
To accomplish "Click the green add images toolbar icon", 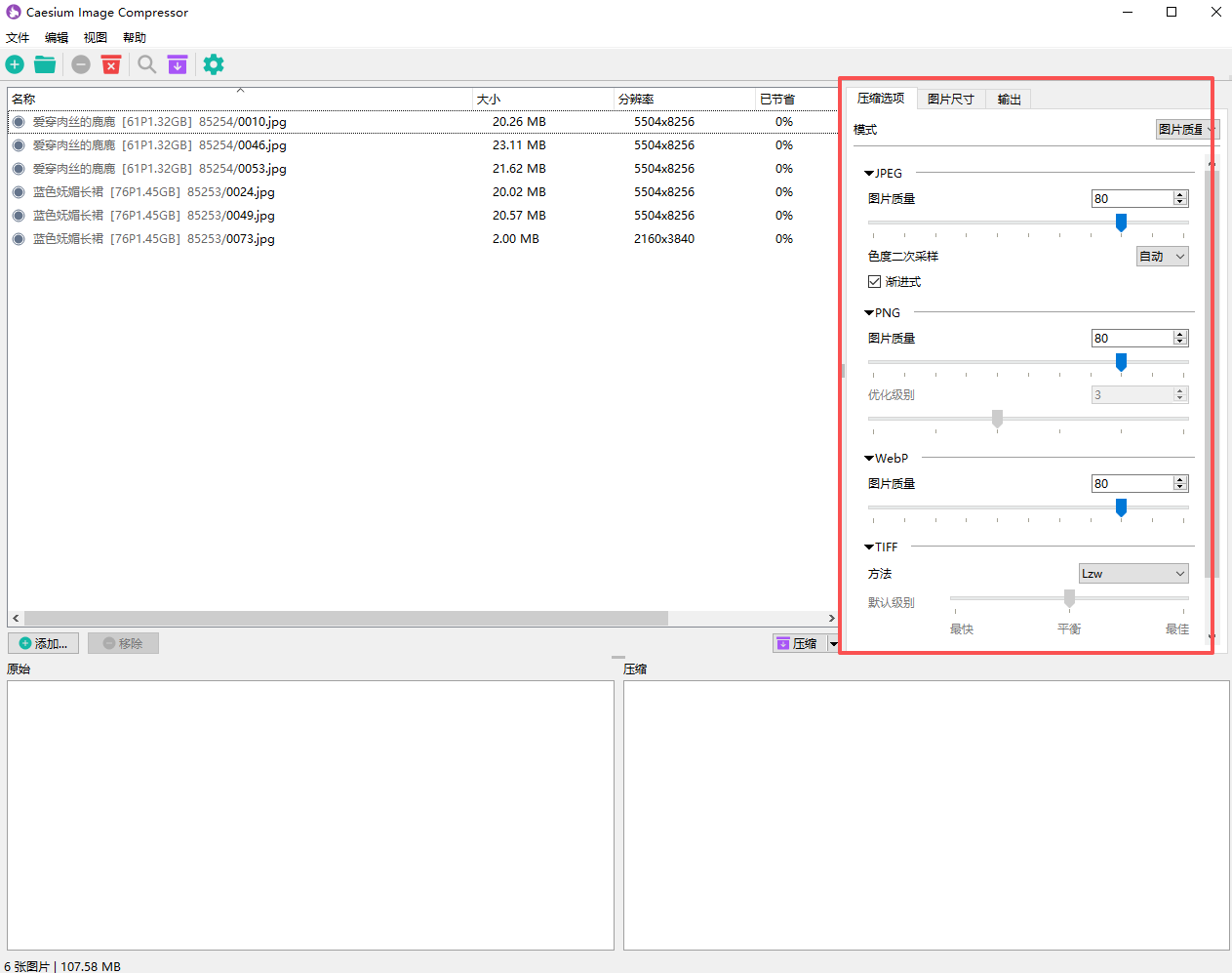I will pos(15,64).
